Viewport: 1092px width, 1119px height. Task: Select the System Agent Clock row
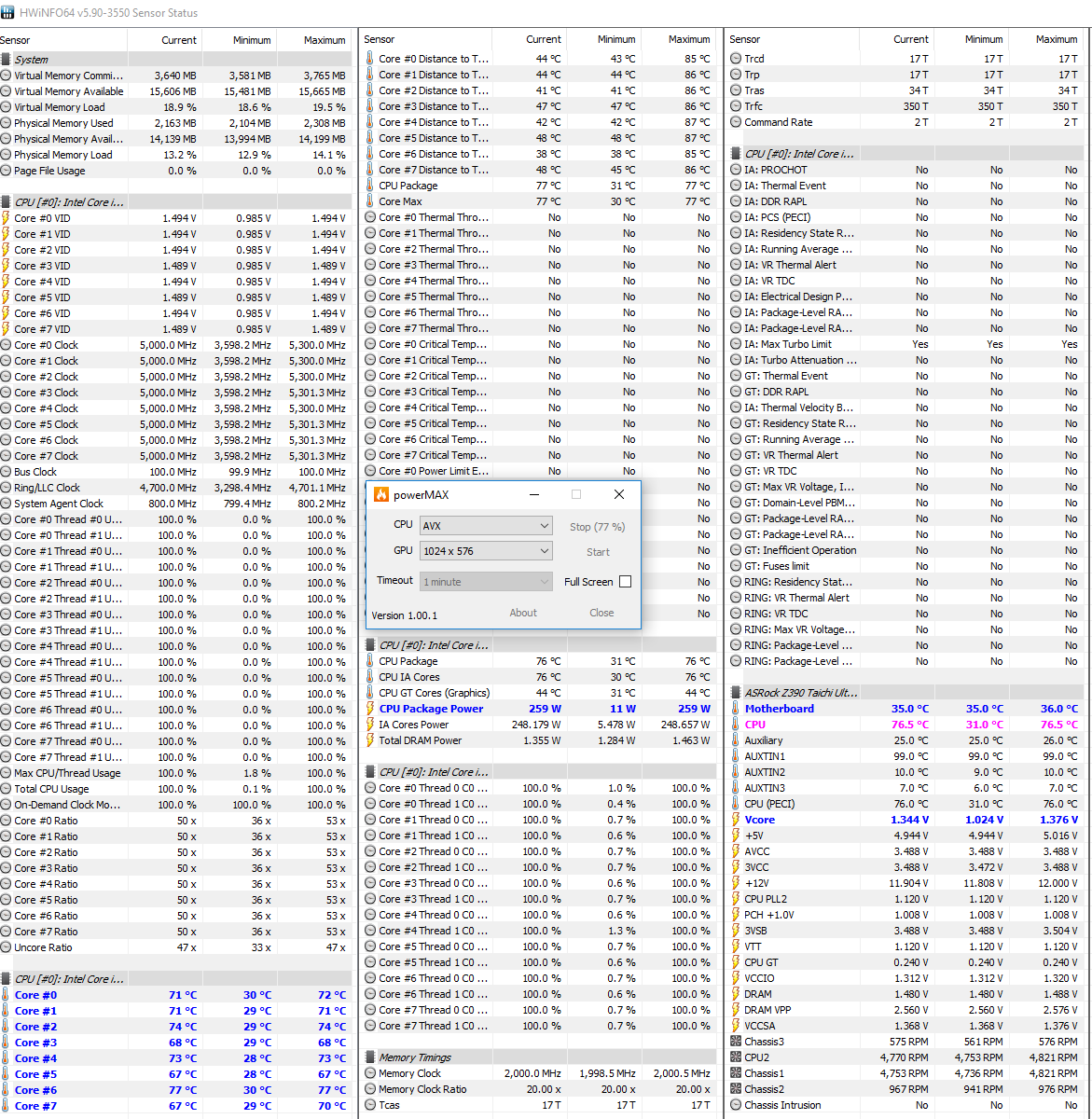[x=175, y=504]
